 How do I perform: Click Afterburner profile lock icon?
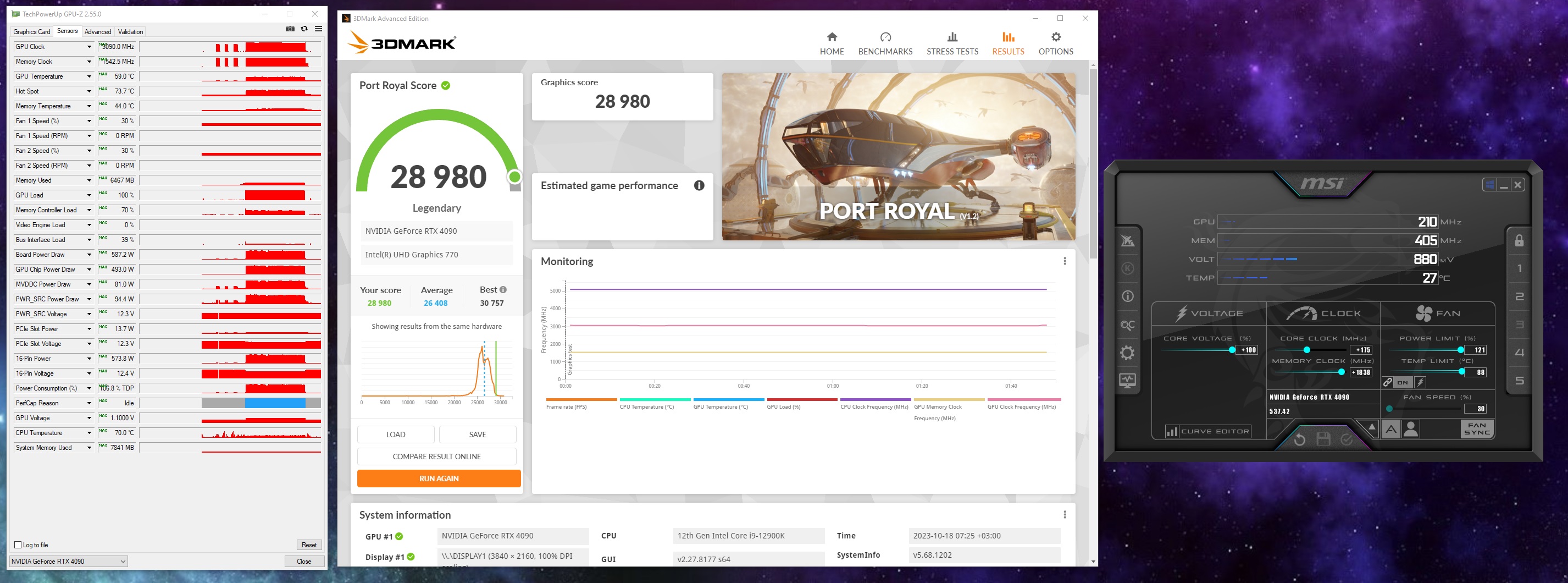click(x=1519, y=241)
